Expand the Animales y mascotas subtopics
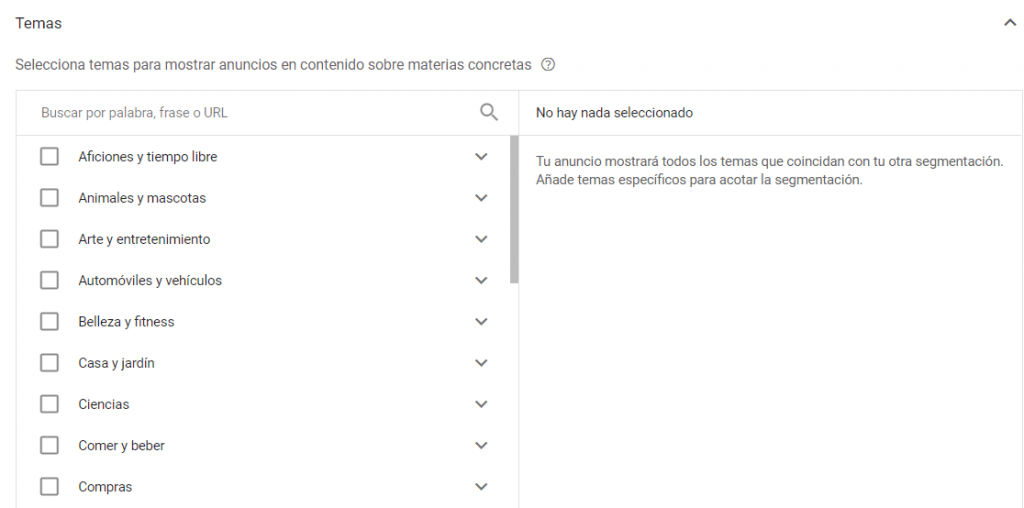1024x508 pixels. tap(481, 198)
